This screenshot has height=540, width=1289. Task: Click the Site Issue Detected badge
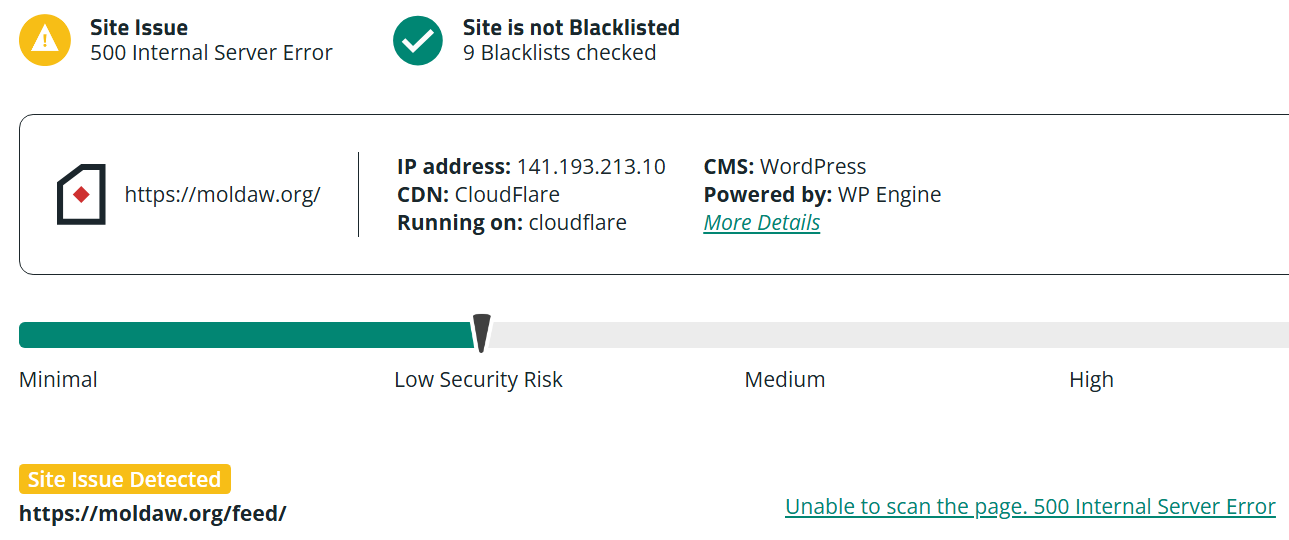125,479
